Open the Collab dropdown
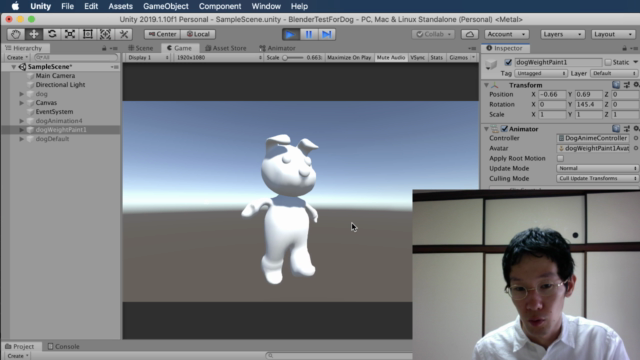 pos(433,34)
